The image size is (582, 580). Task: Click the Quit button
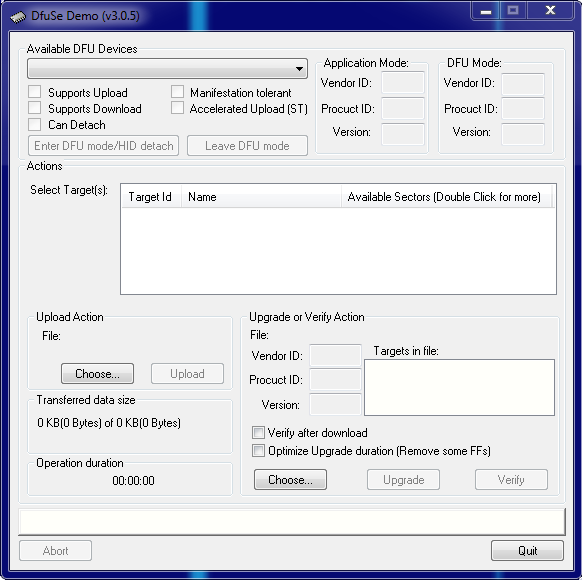(527, 551)
